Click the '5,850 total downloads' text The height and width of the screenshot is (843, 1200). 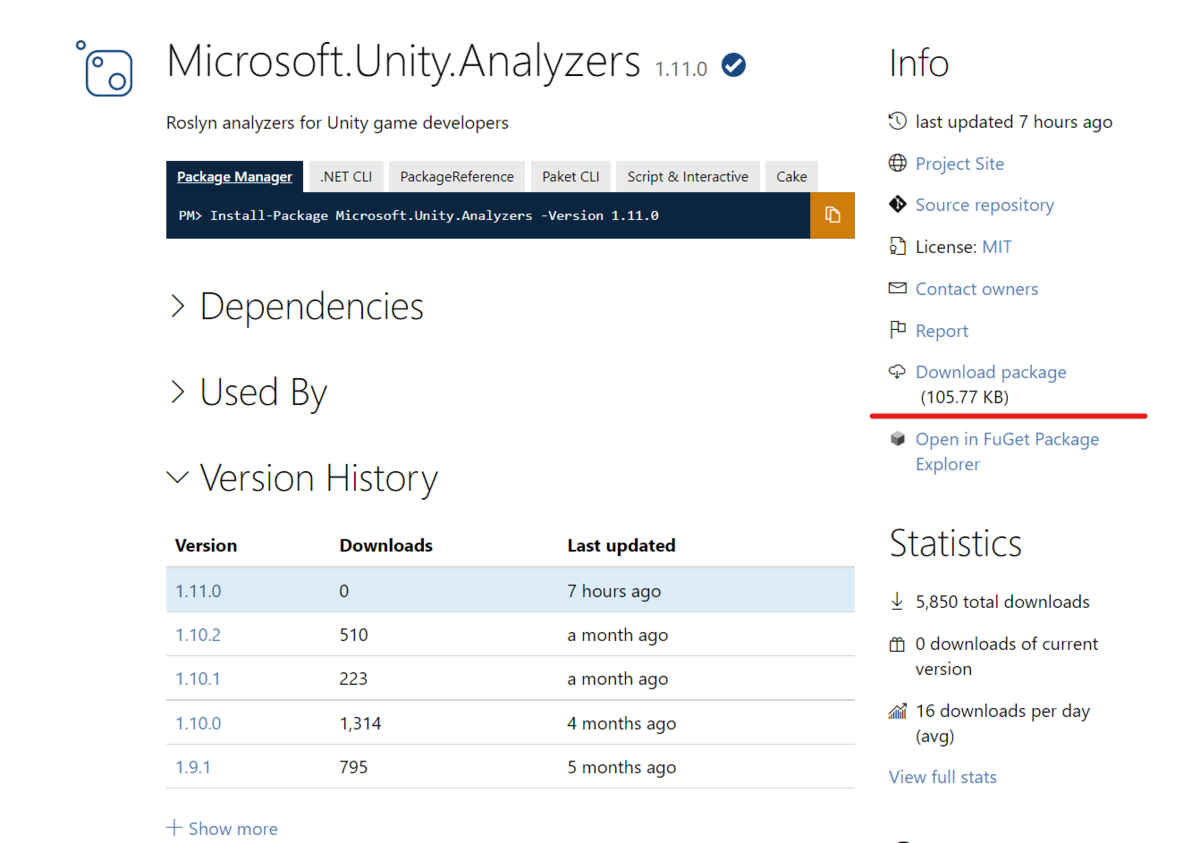click(x=1003, y=601)
